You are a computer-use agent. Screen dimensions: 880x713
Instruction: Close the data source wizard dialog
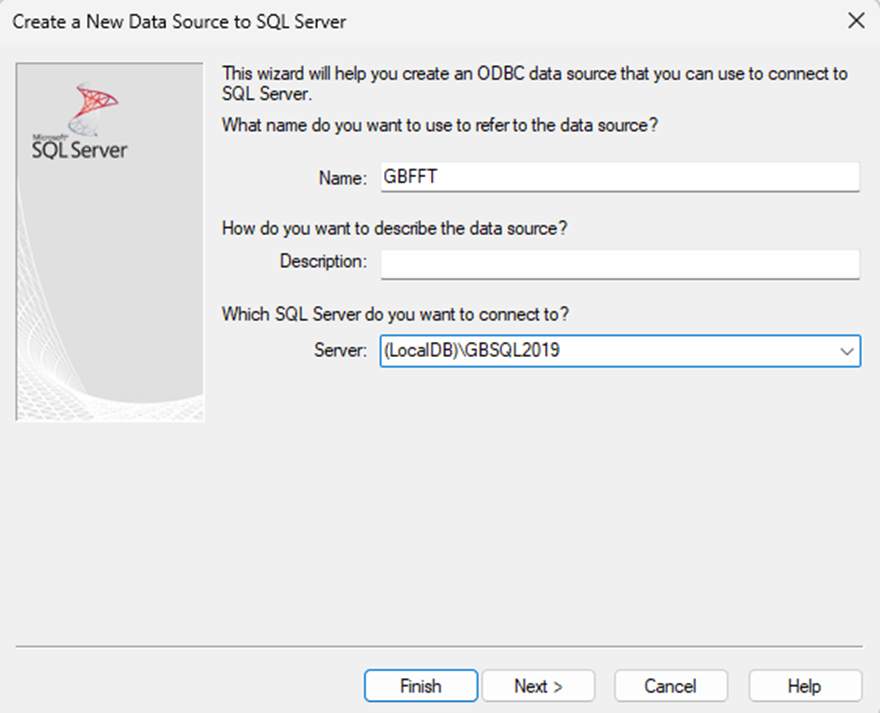[x=856, y=20]
